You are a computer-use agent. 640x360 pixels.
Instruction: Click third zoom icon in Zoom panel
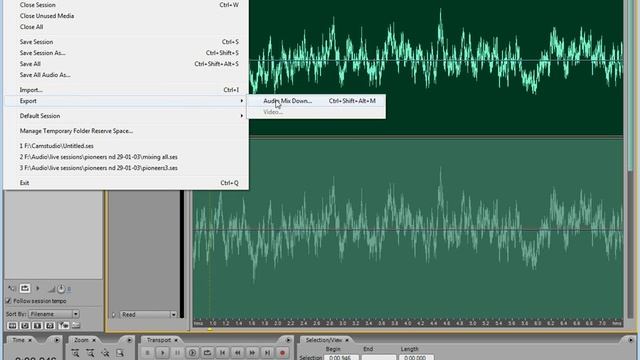click(x=105, y=353)
